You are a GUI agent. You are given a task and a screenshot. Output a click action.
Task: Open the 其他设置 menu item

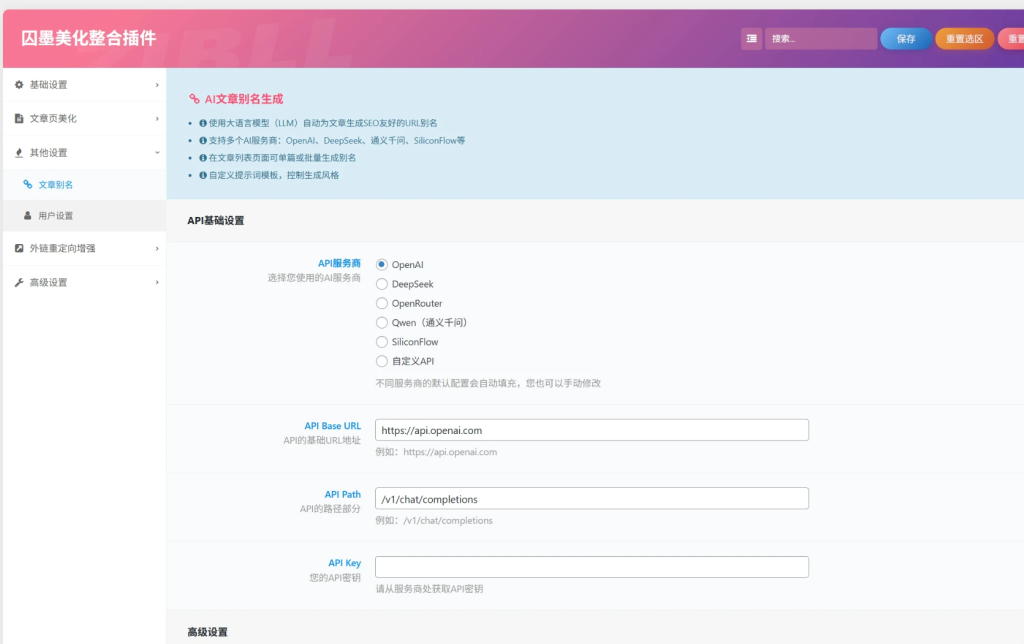click(85, 153)
